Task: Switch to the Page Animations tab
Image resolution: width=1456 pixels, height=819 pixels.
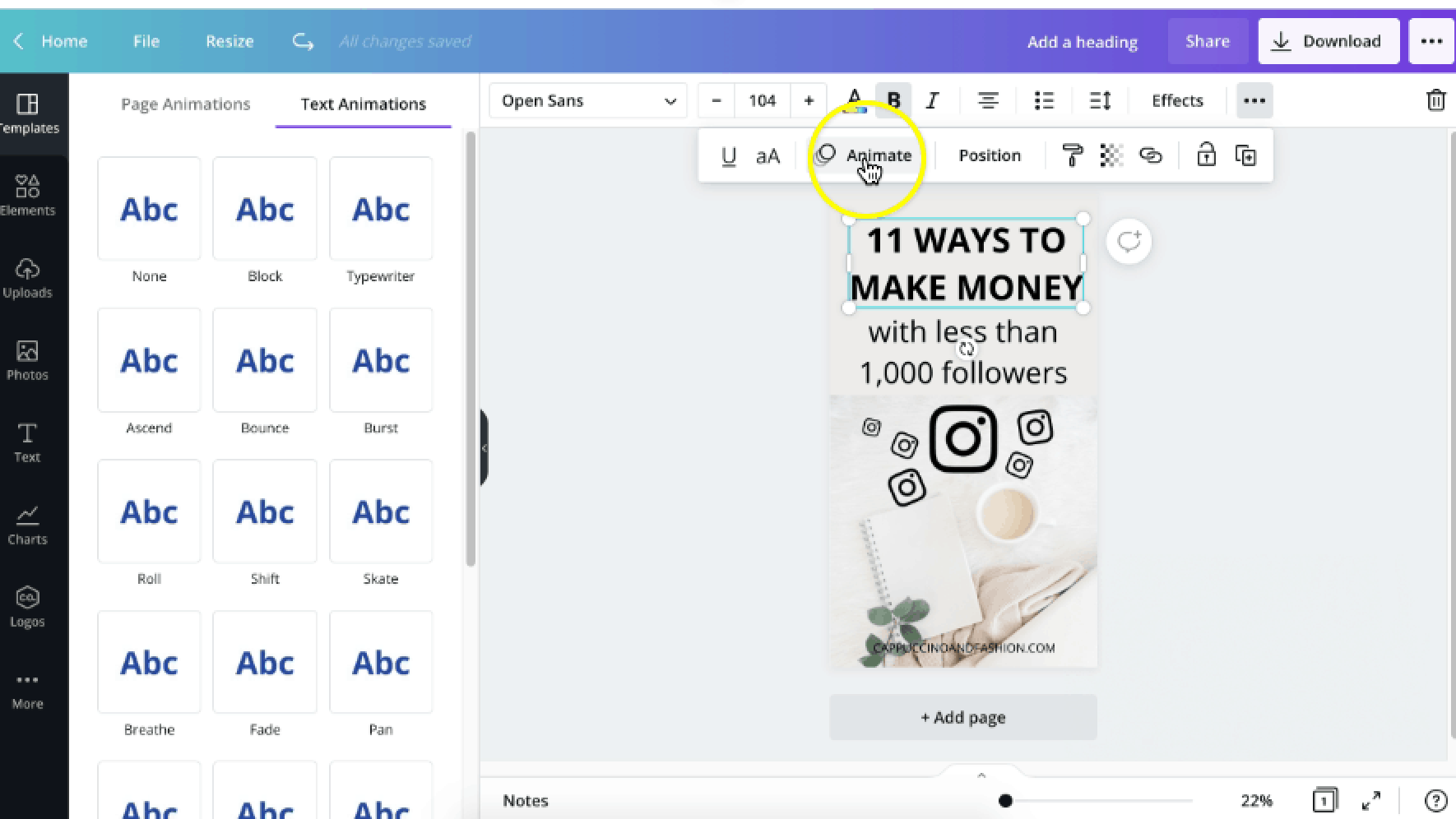Action: (x=185, y=104)
